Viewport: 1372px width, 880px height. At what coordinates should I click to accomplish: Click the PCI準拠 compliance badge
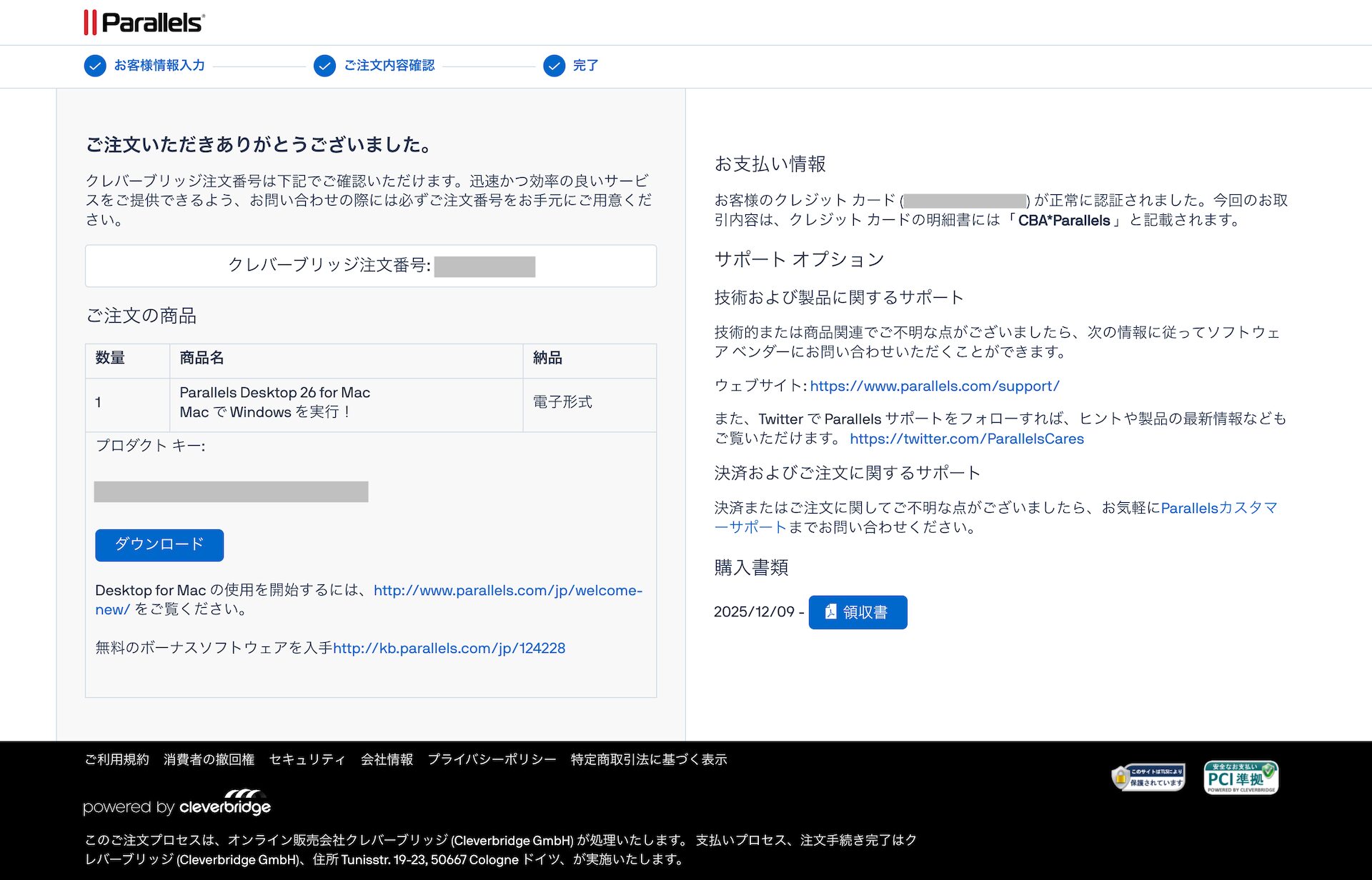click(1241, 777)
